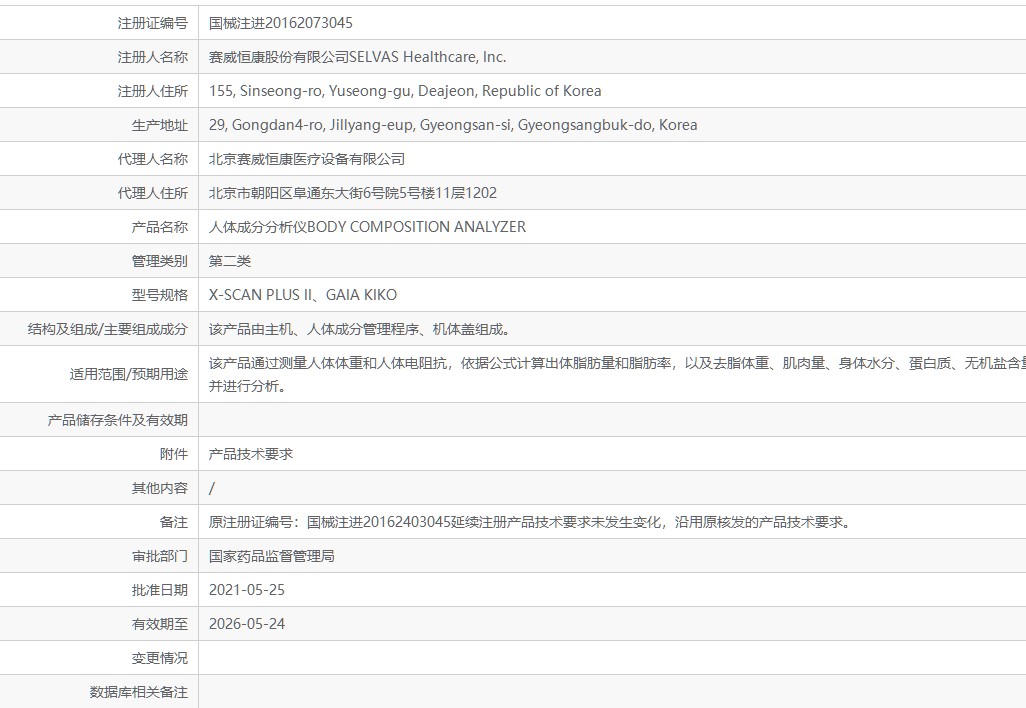Click model specification X-SCAN PLUS II
Viewport: 1026px width, 708px height.
(x=261, y=295)
